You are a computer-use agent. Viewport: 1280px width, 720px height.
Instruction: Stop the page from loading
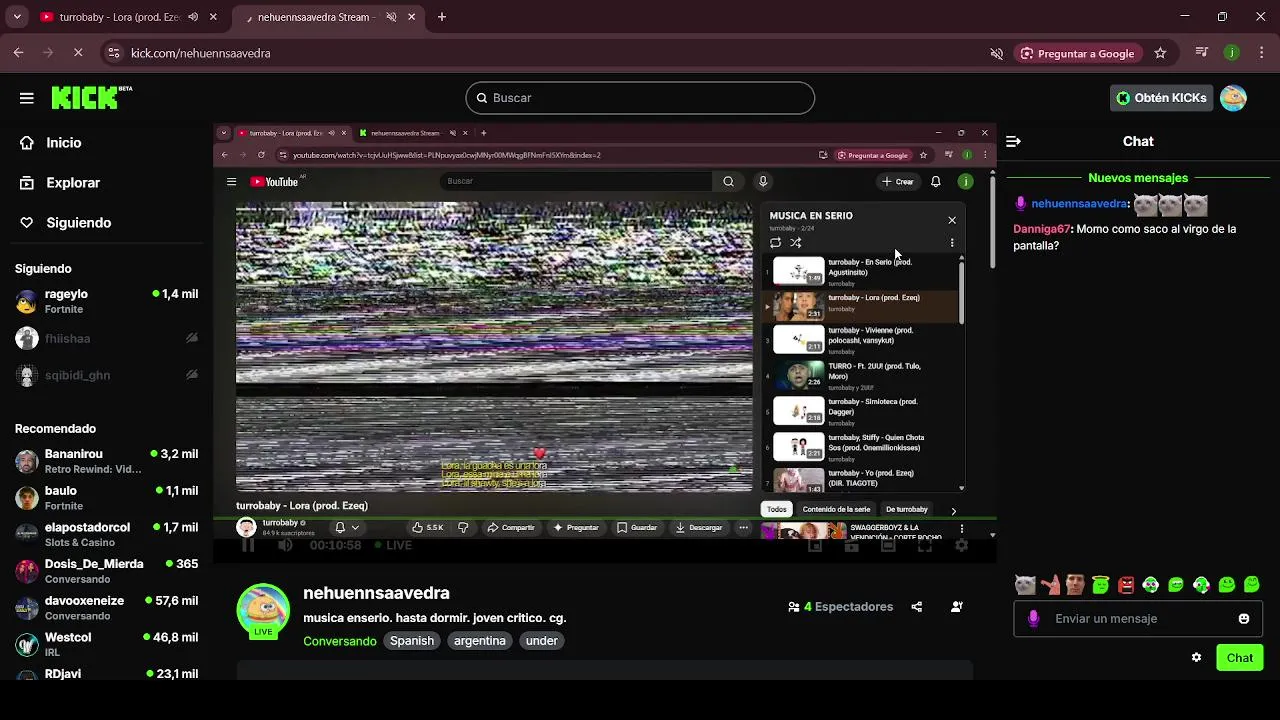click(78, 53)
